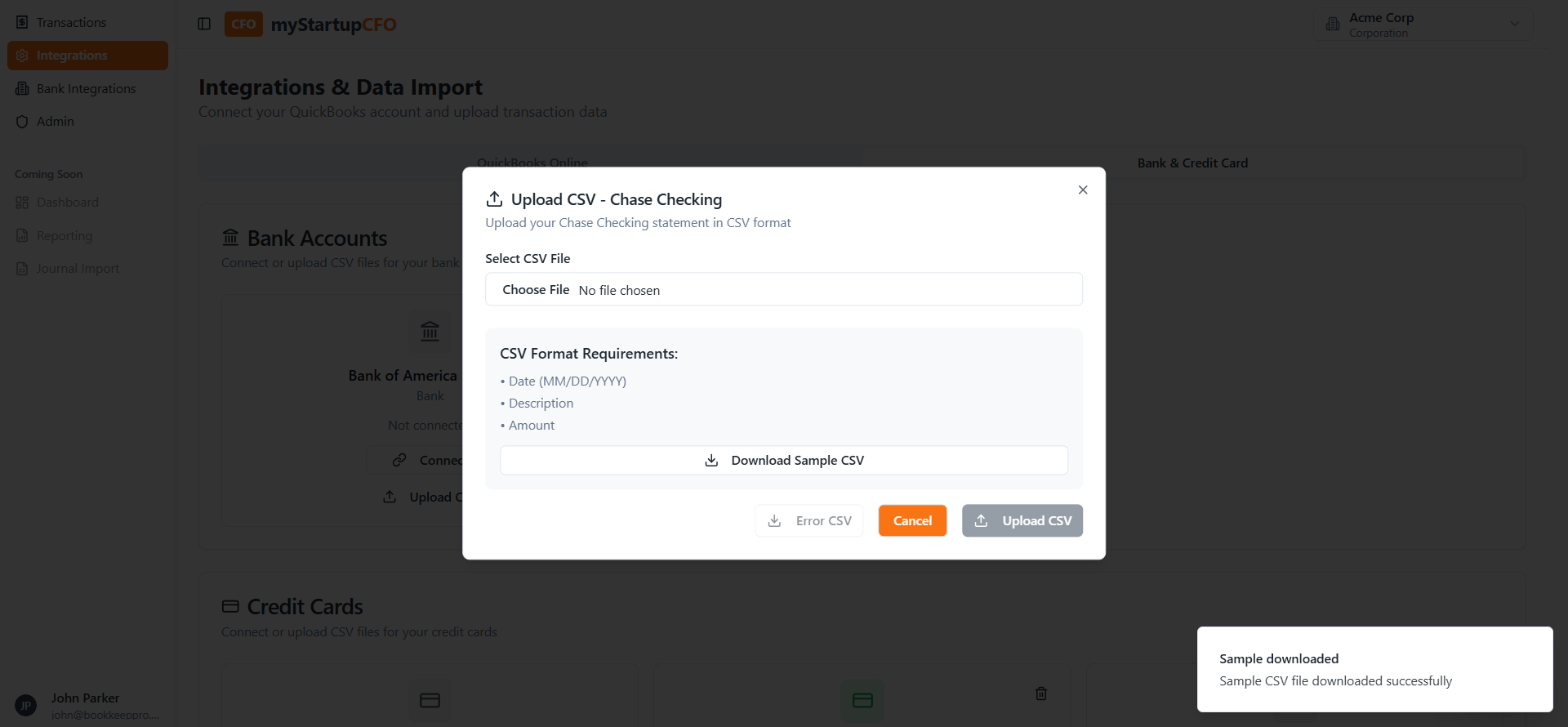Switch to the QuickBooks Online tab

coord(533,163)
